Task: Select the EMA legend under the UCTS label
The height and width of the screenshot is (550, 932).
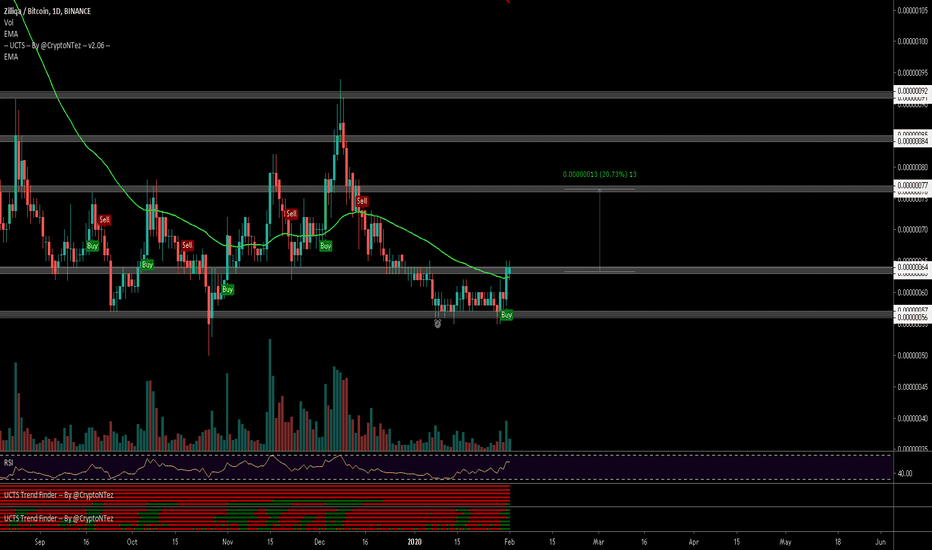Action: click(11, 56)
